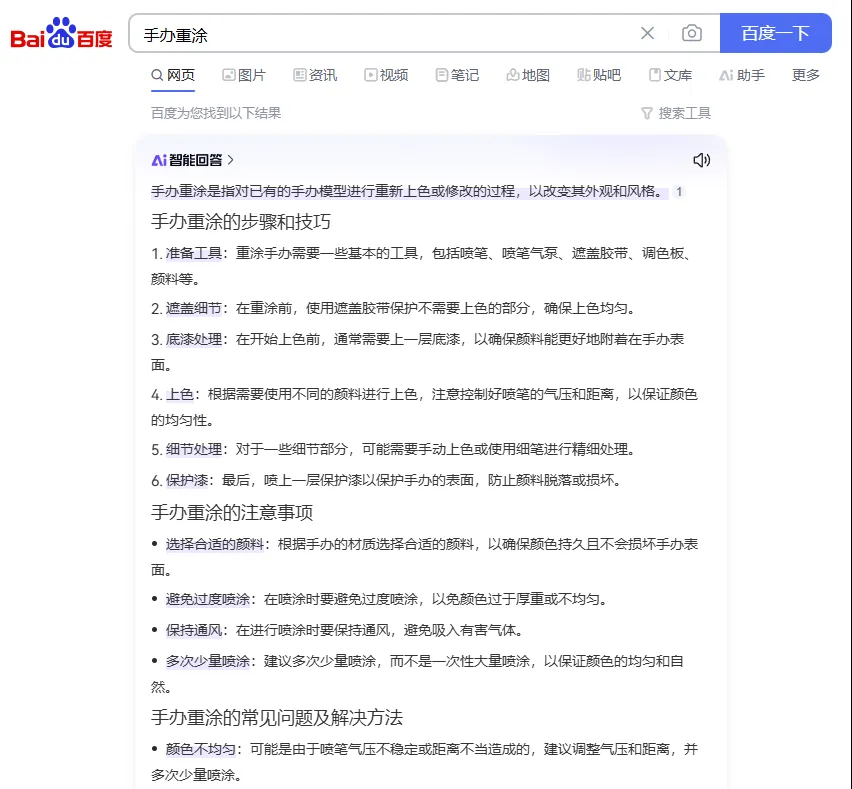This screenshot has width=852, height=789.
Task: Open the 搜索工具 filter
Action: (x=676, y=113)
